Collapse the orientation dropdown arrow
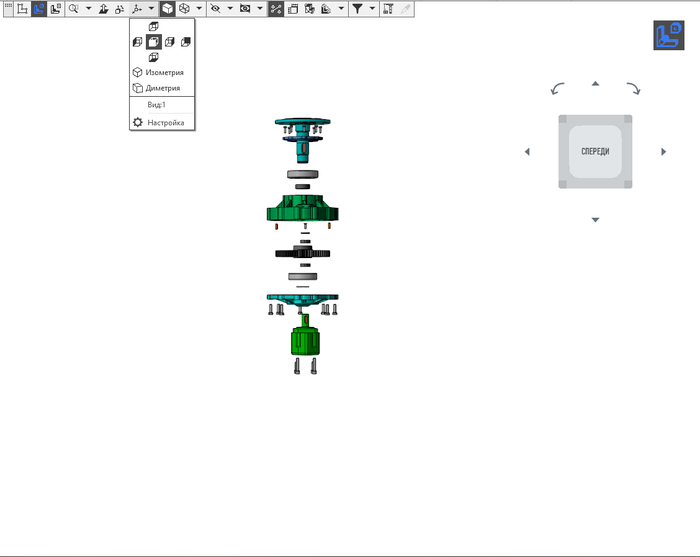Image resolution: width=700 pixels, height=557 pixels. (151, 9)
